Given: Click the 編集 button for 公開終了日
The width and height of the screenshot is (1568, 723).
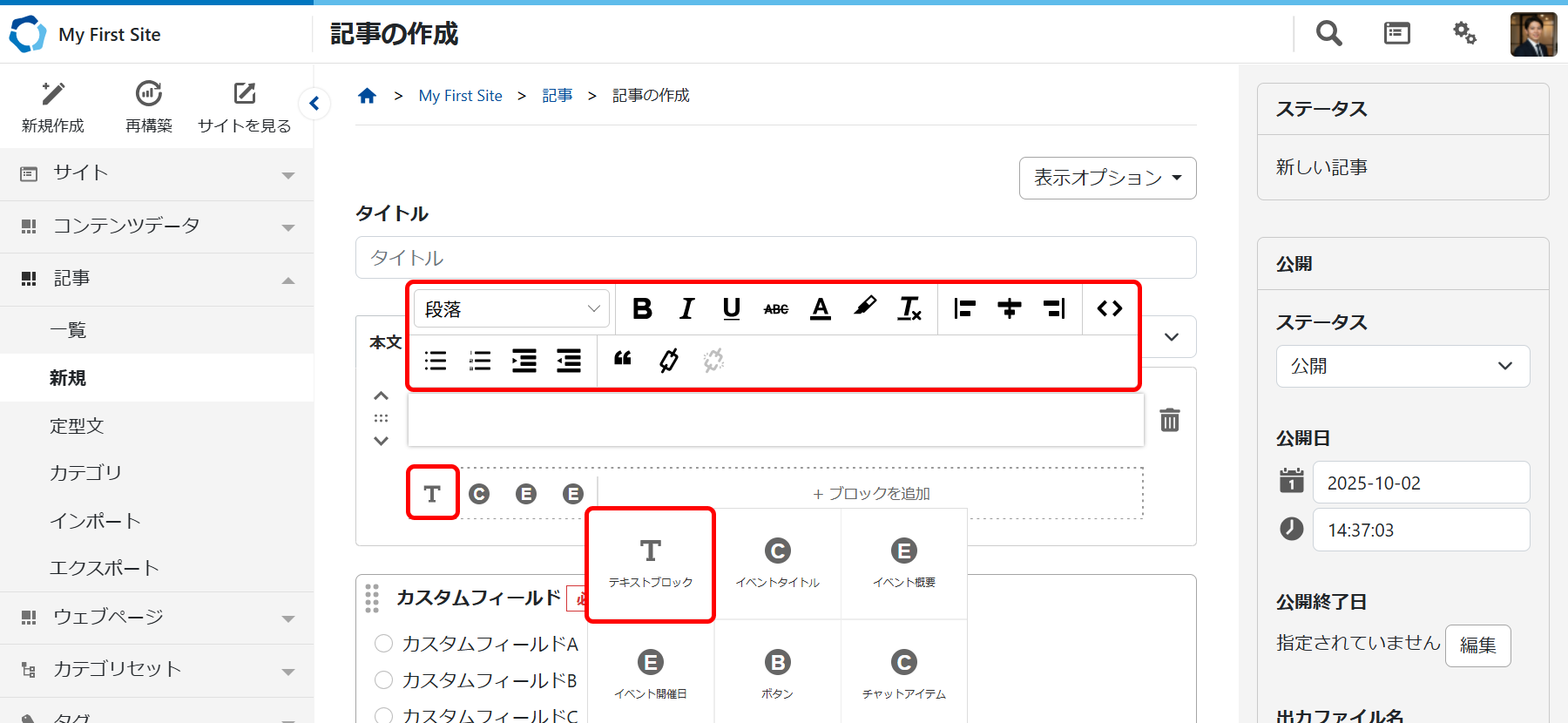Looking at the screenshot, I should [1477, 645].
